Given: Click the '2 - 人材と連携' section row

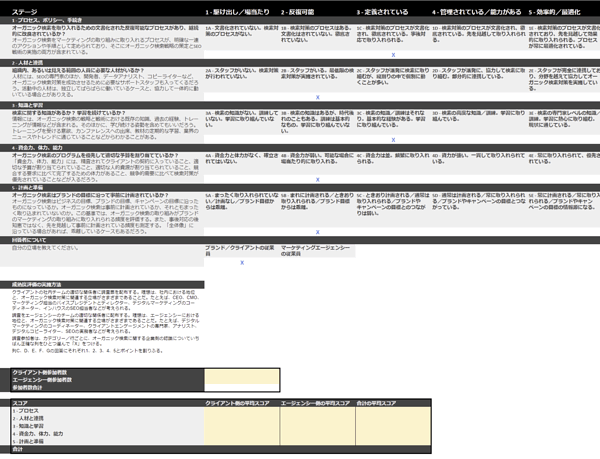Looking at the screenshot, I should pos(300,63).
